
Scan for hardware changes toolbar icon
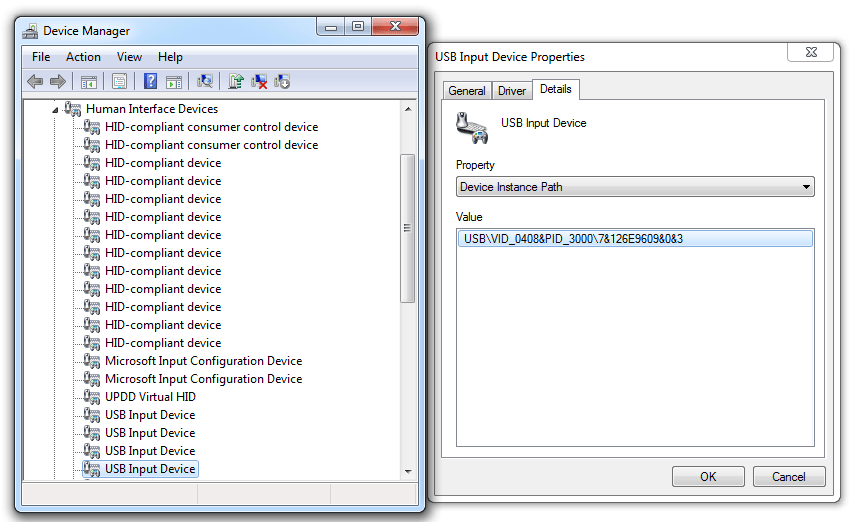[205, 82]
